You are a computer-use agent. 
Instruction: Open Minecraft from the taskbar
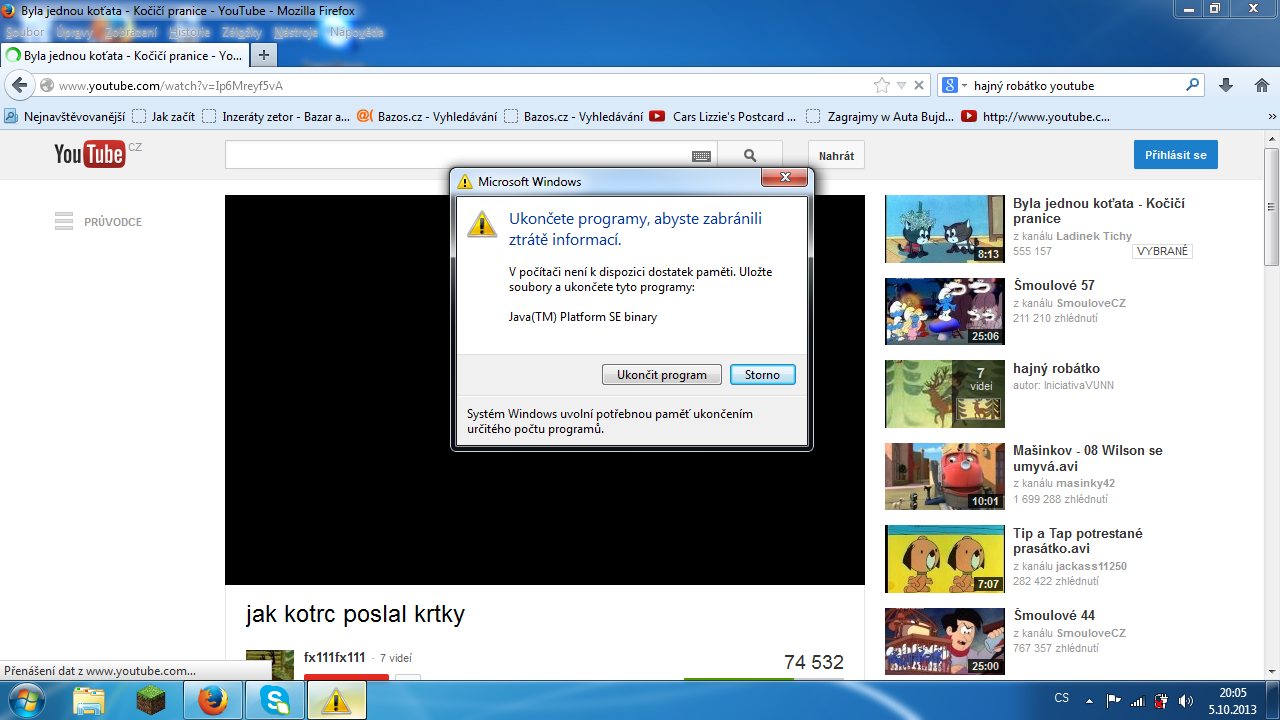coord(151,701)
